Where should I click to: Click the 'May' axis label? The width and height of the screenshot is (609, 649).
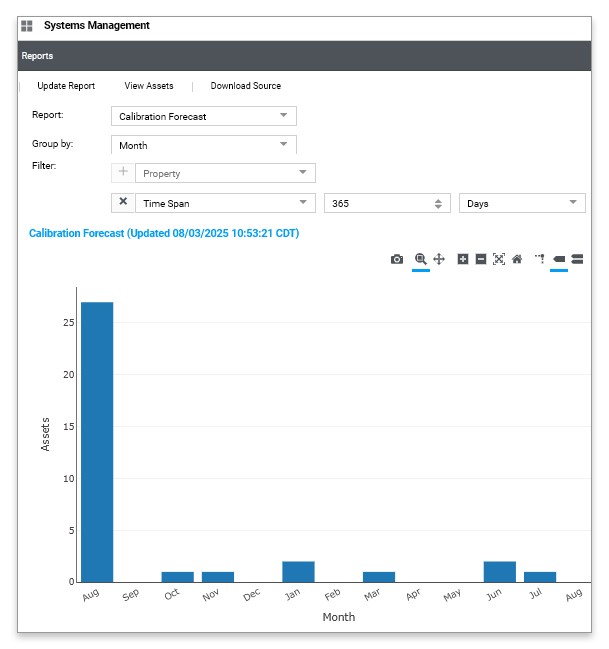click(452, 595)
